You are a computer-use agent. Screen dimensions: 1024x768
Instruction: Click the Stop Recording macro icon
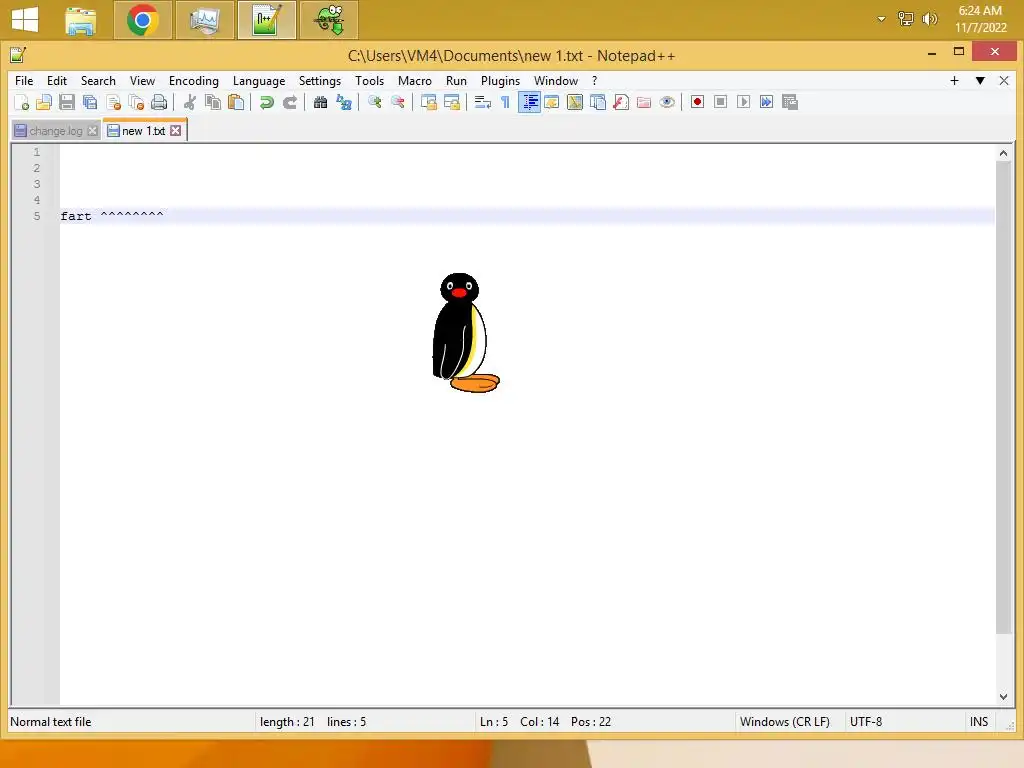pyautogui.click(x=720, y=103)
